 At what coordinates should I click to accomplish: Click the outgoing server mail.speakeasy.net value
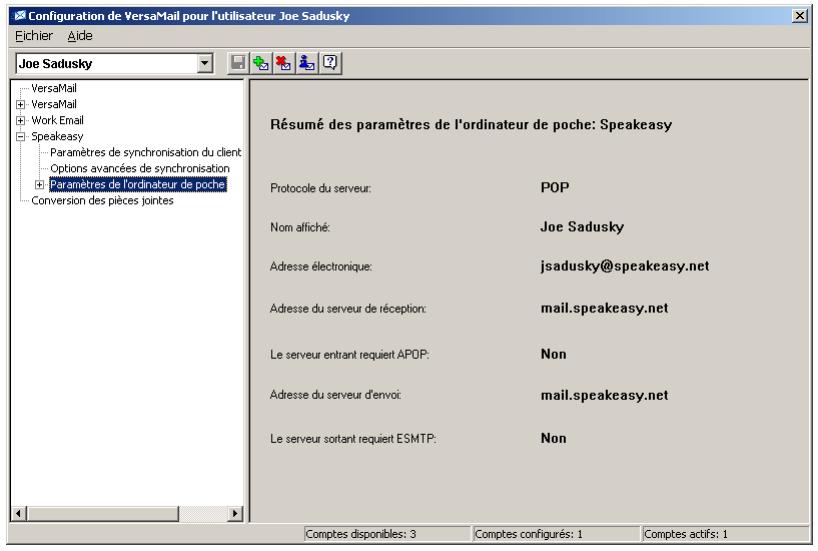point(604,396)
